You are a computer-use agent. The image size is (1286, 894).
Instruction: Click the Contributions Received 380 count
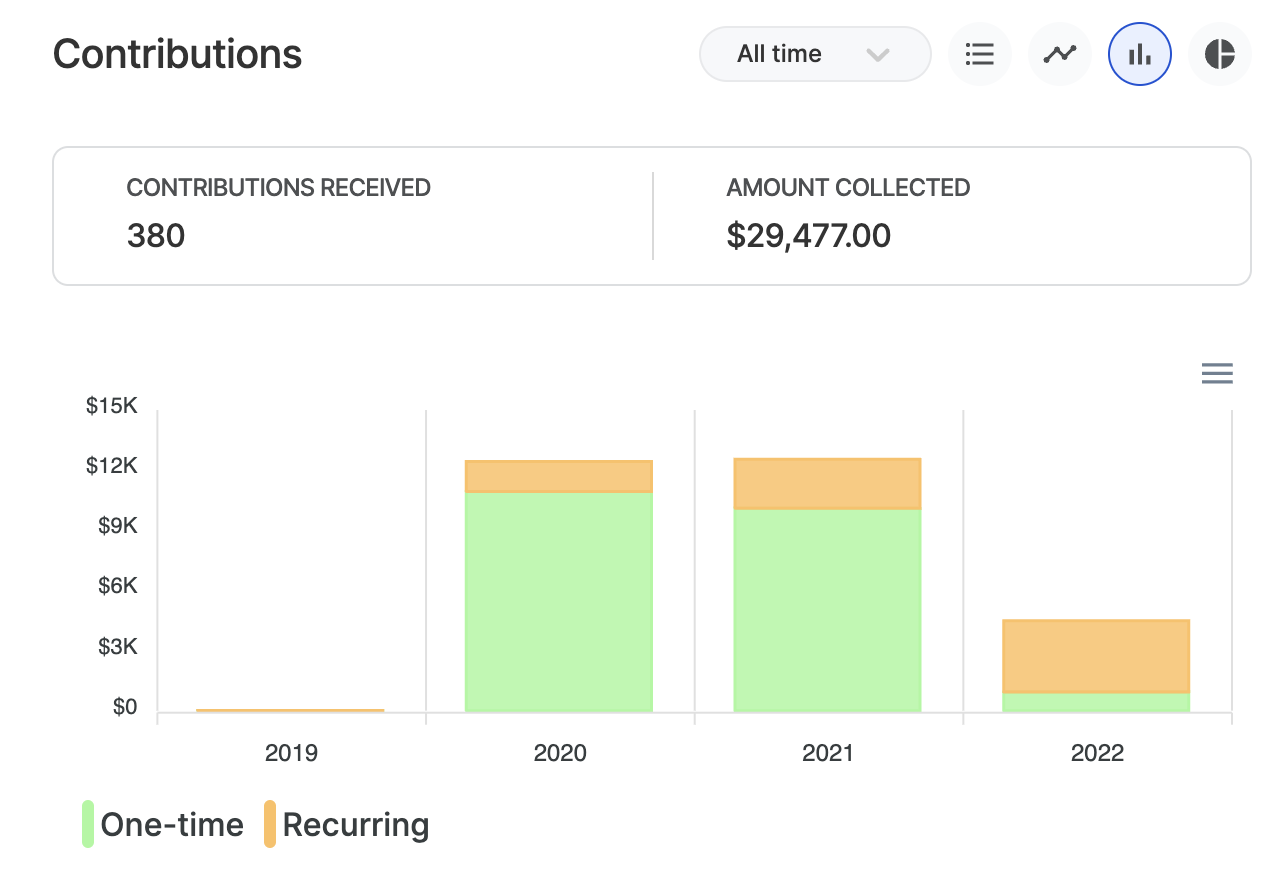tap(156, 236)
